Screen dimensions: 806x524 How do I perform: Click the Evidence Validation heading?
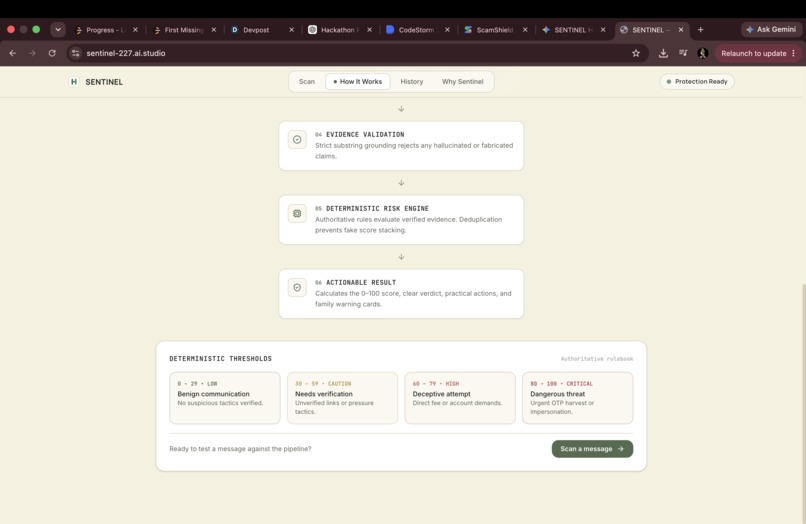point(365,135)
